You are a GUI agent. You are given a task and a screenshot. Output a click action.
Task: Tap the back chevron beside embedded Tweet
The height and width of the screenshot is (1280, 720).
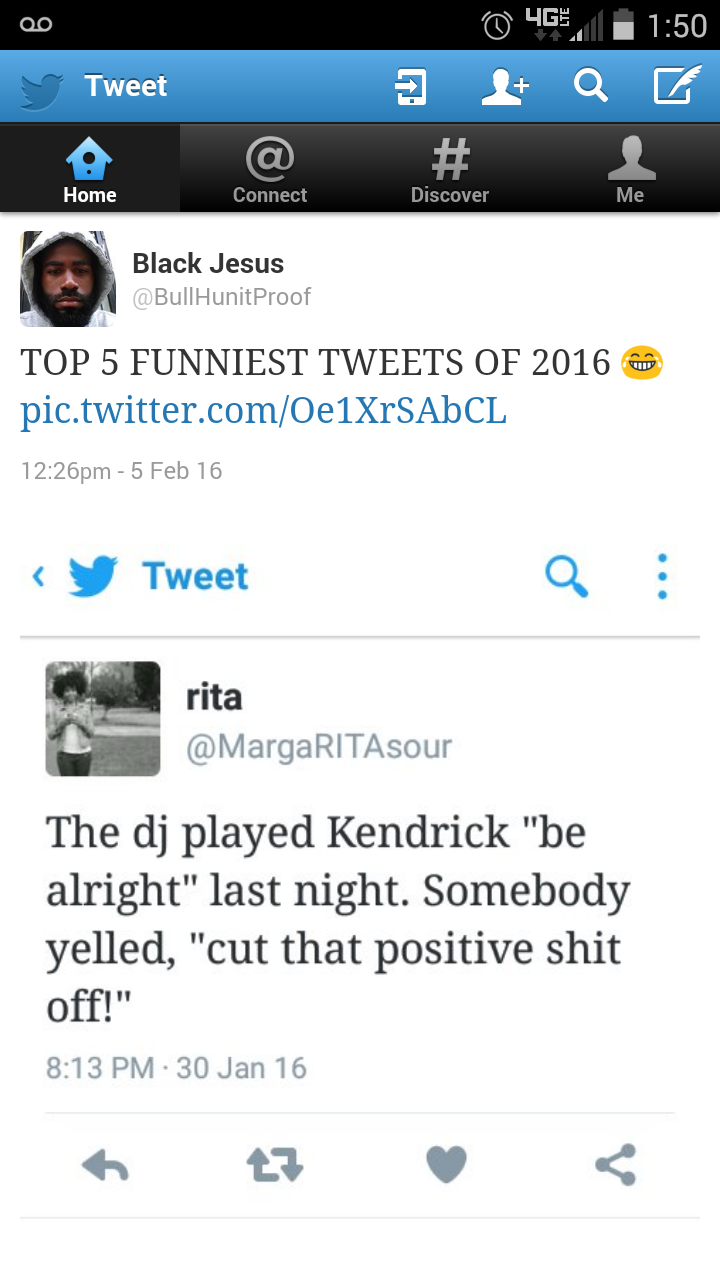(x=39, y=576)
